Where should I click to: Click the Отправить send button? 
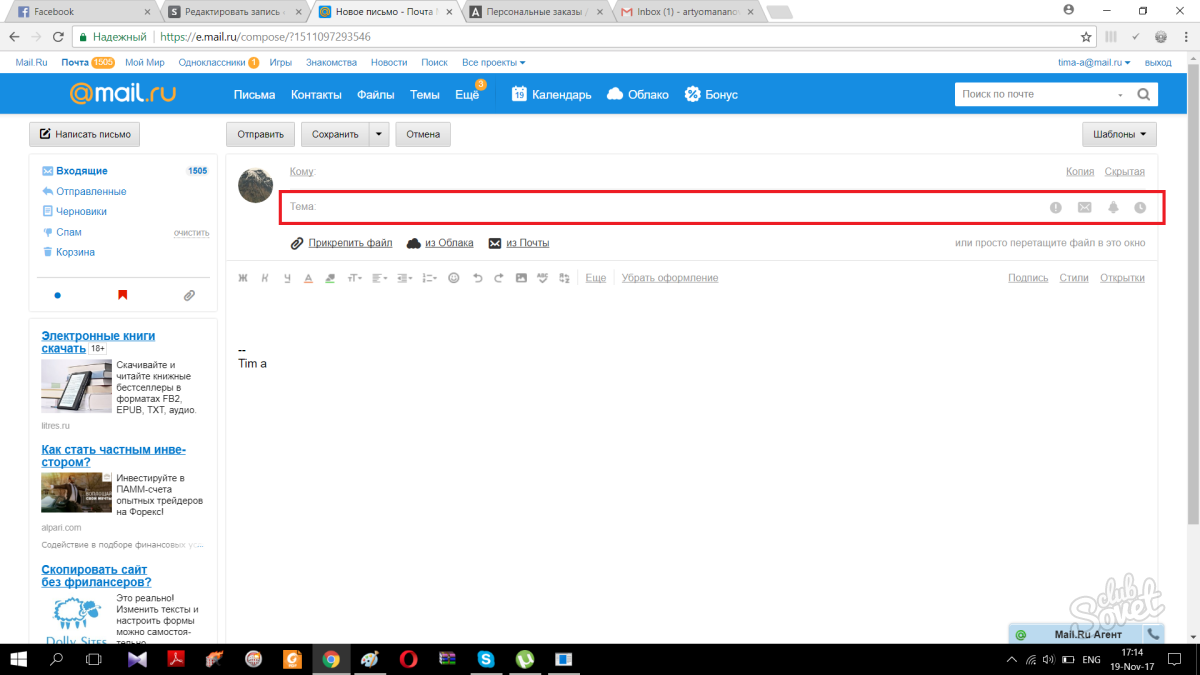[261, 134]
